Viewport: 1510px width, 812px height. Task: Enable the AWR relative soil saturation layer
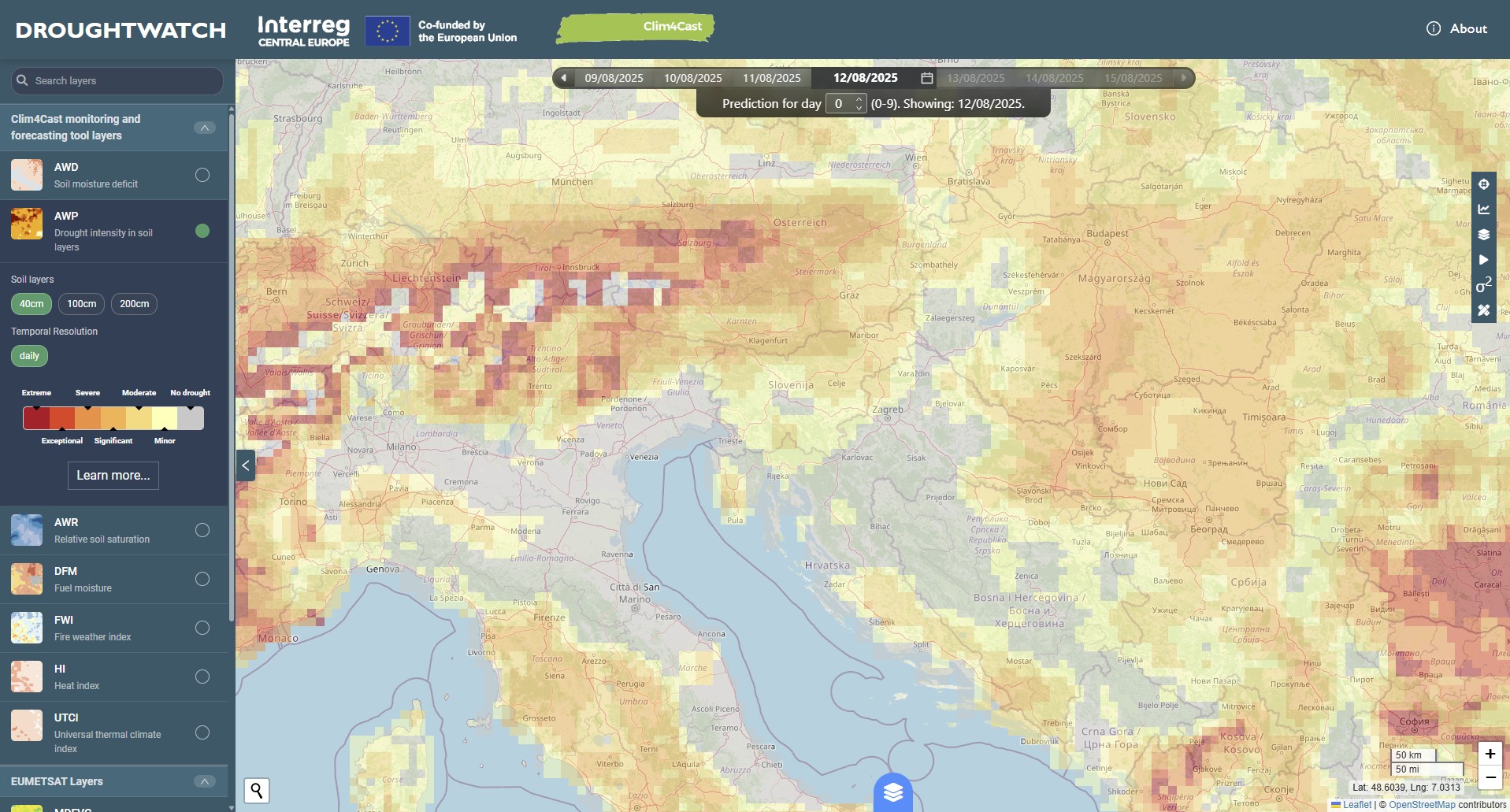[x=202, y=530]
